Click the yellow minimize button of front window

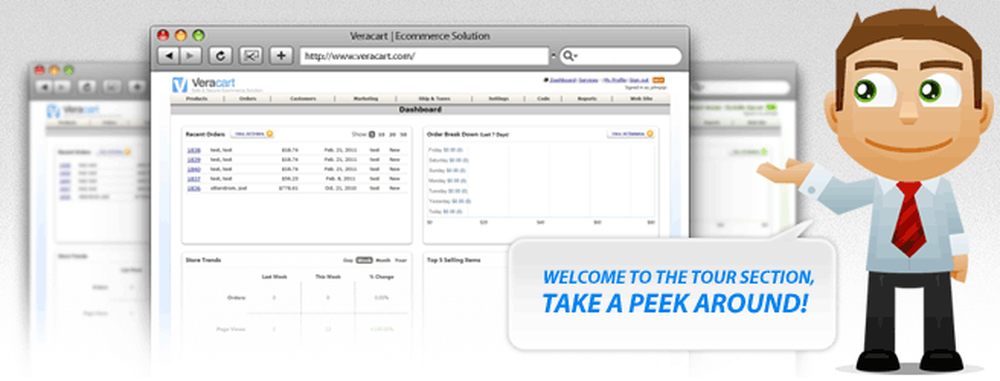coord(181,35)
